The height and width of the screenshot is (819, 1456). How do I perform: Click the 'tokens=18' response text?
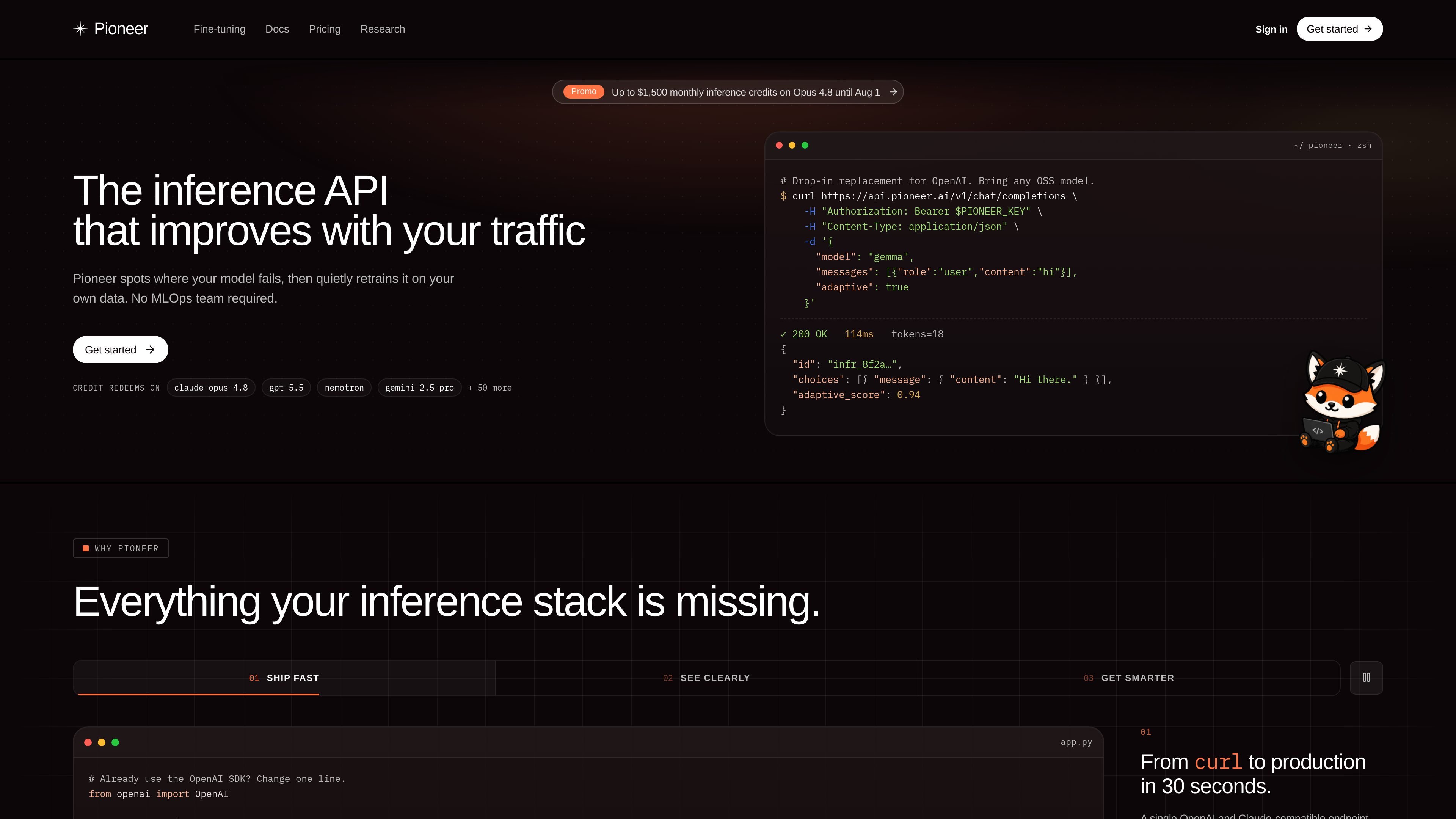click(917, 334)
